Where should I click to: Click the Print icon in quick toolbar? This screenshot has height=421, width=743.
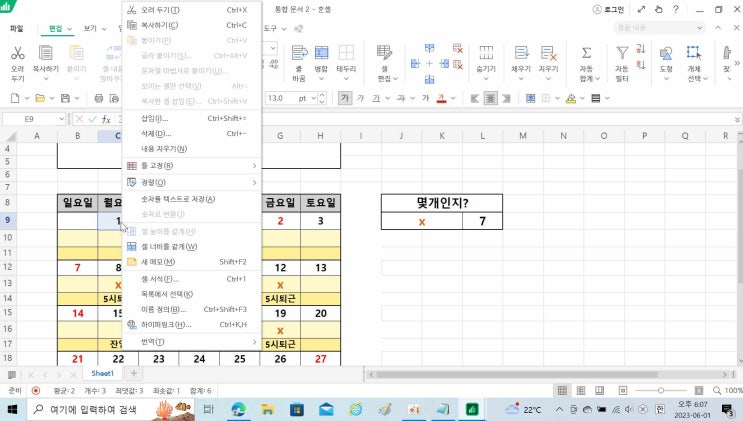(x=98, y=98)
